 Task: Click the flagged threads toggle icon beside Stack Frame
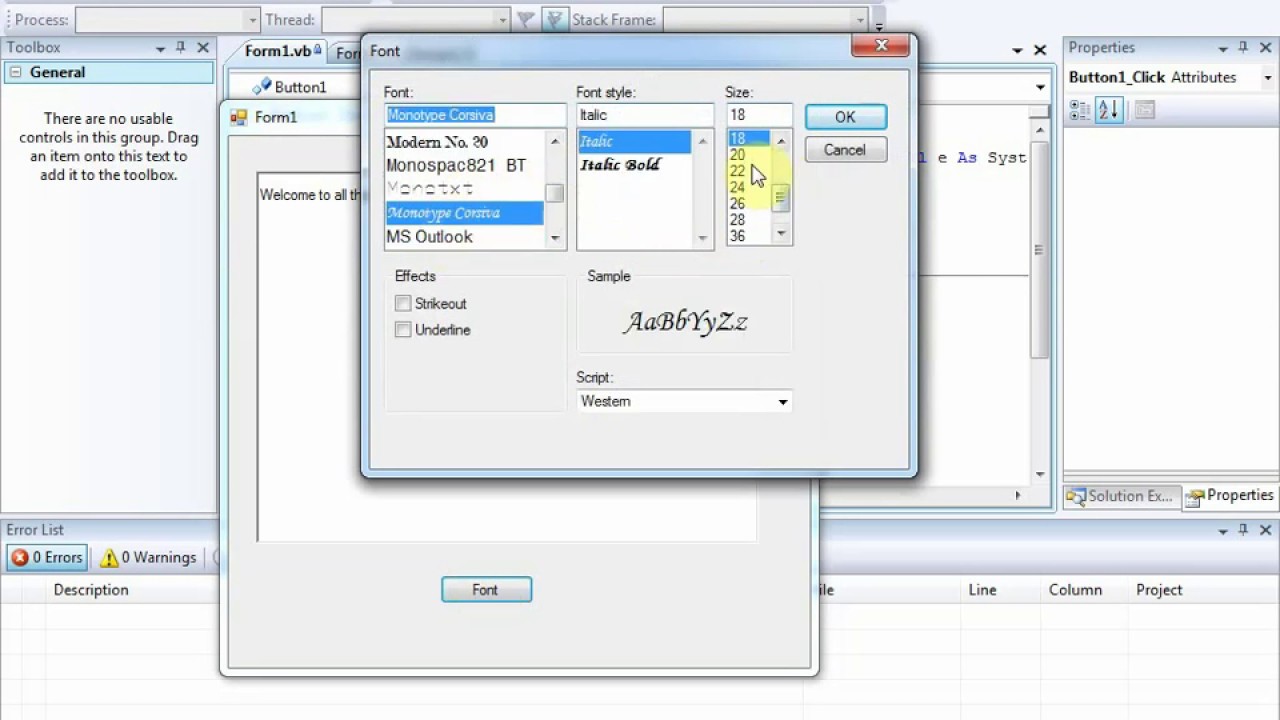coord(555,19)
